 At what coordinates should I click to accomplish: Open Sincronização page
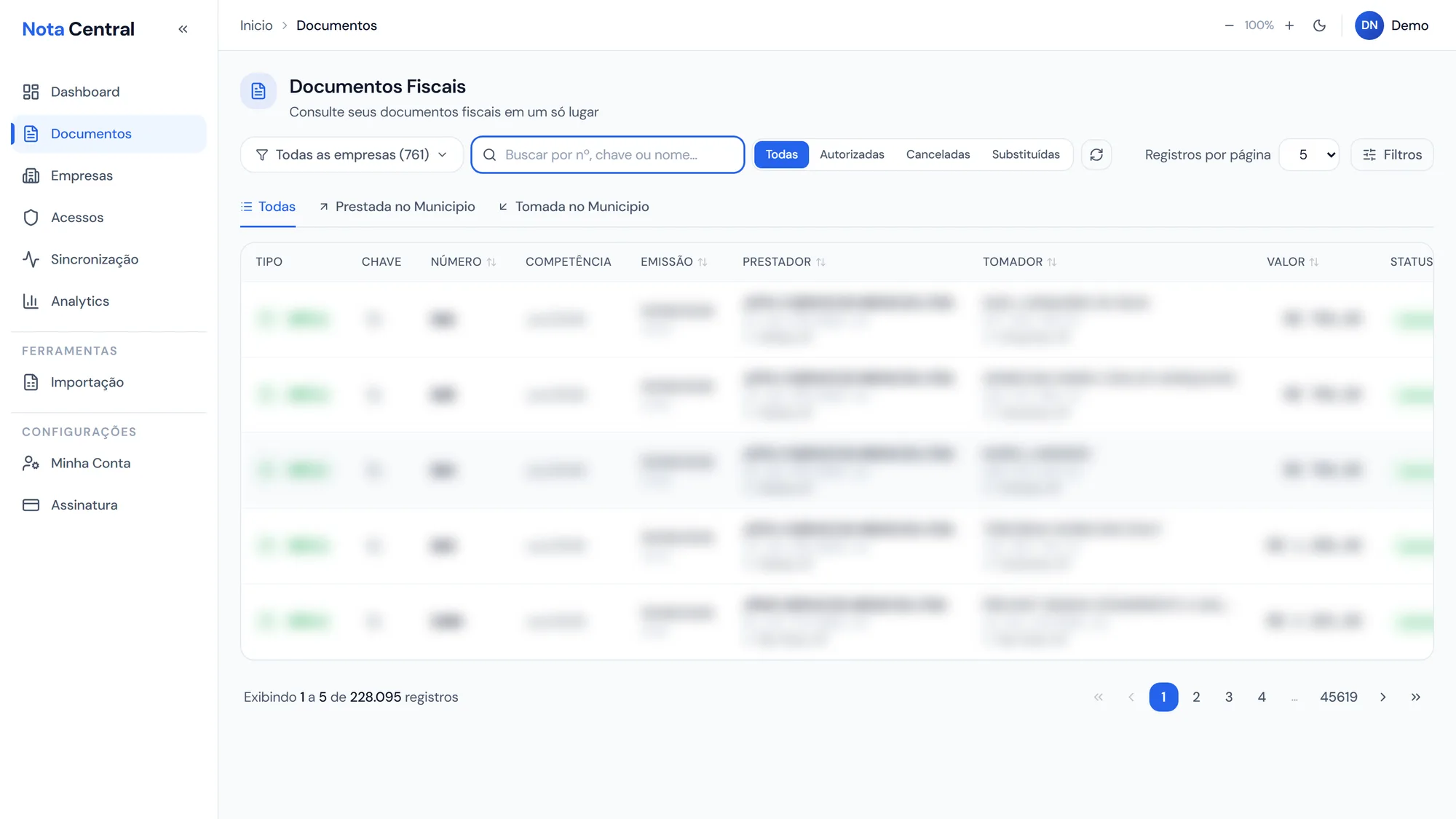pyautogui.click(x=109, y=259)
